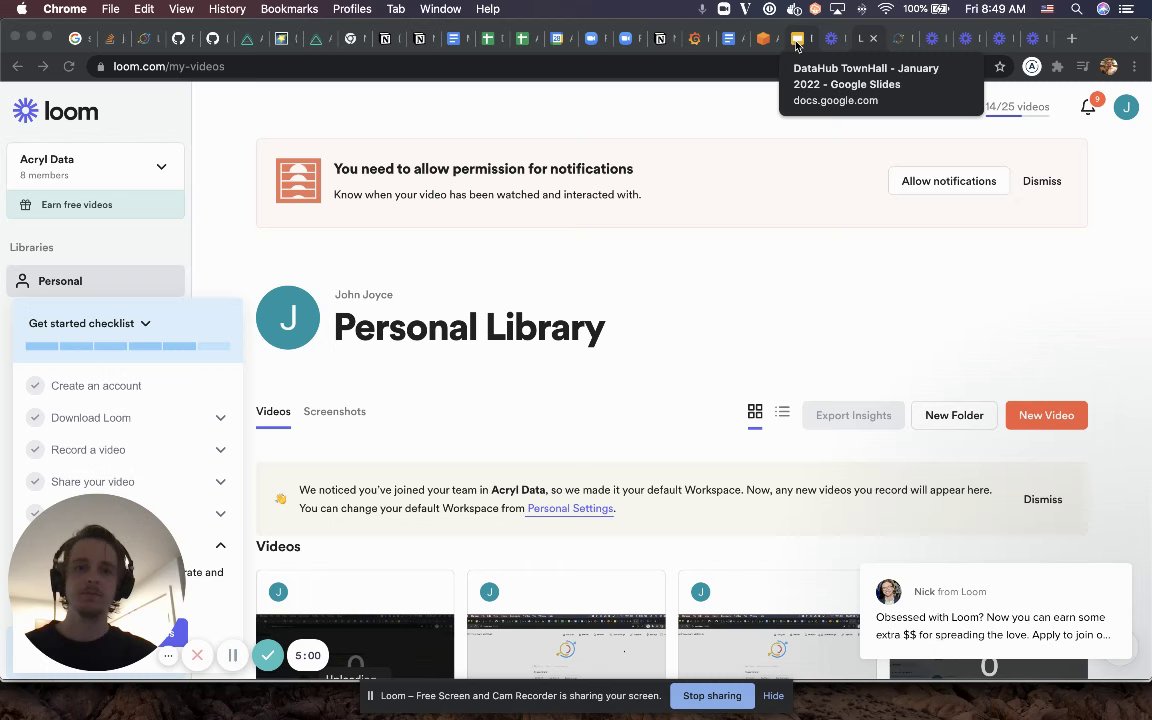Collapse the open checklist item via up chevron

(220, 545)
